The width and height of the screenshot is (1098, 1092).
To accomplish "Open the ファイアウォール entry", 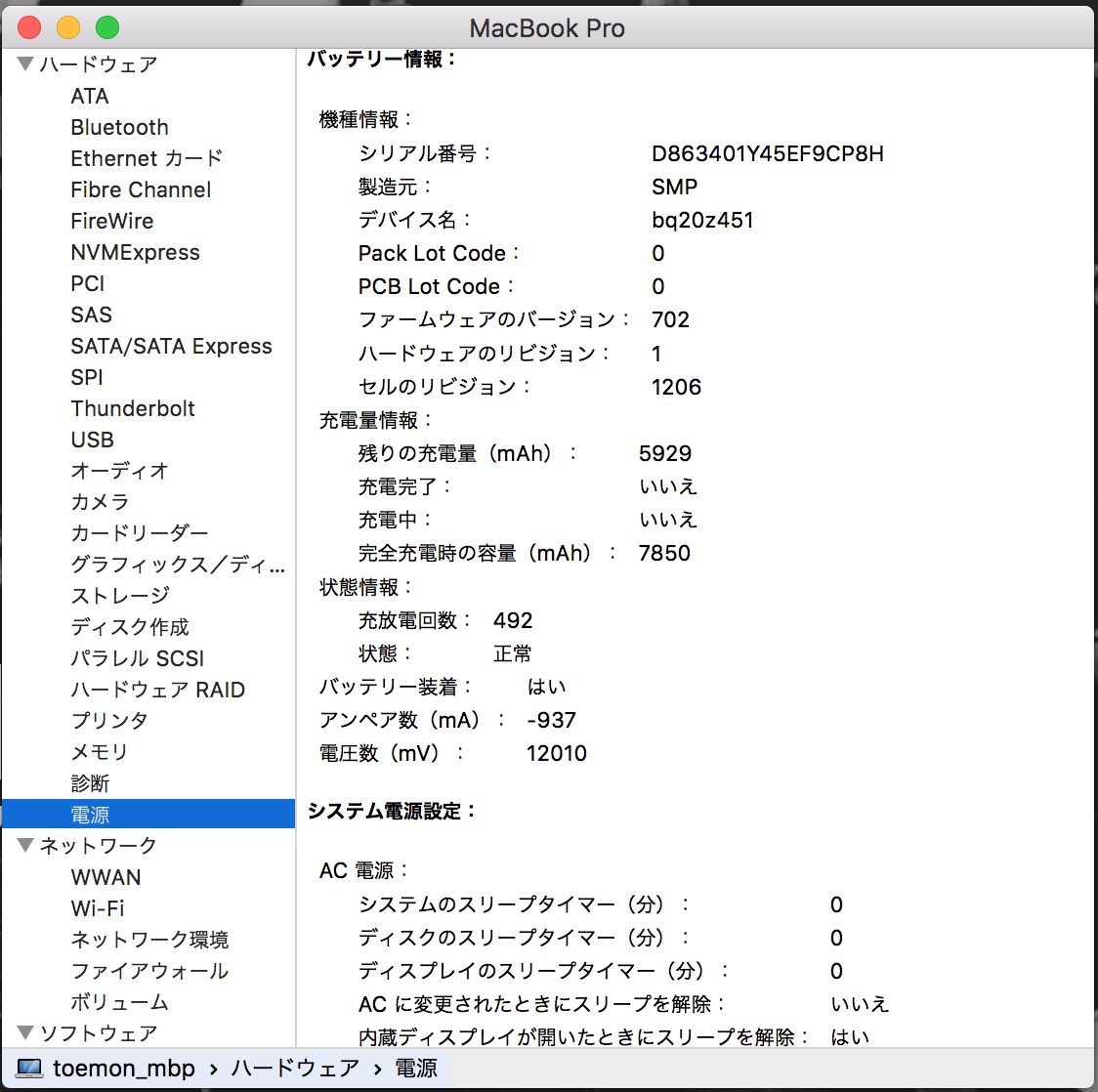I will 149,971.
